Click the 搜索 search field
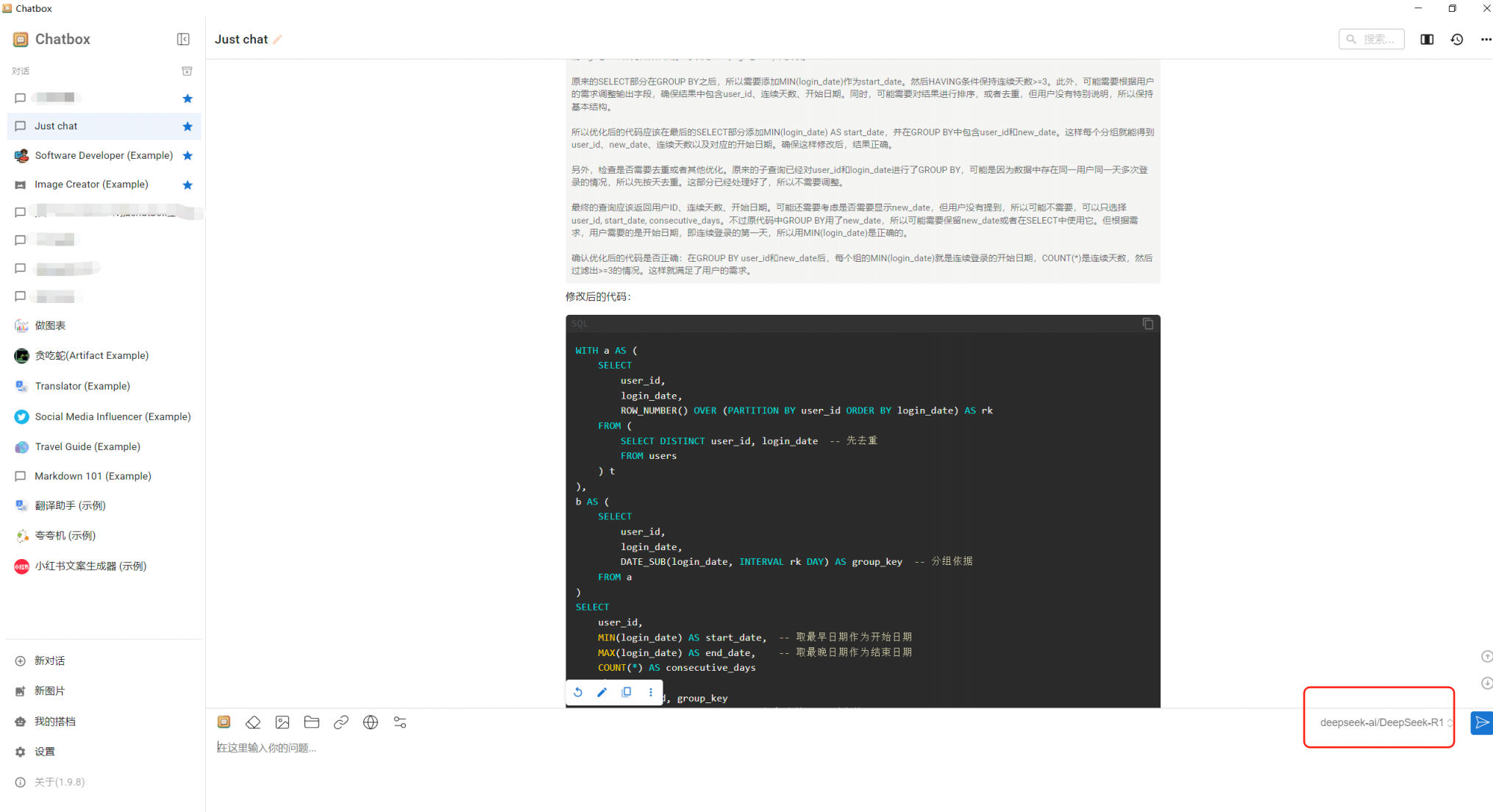 1371,39
